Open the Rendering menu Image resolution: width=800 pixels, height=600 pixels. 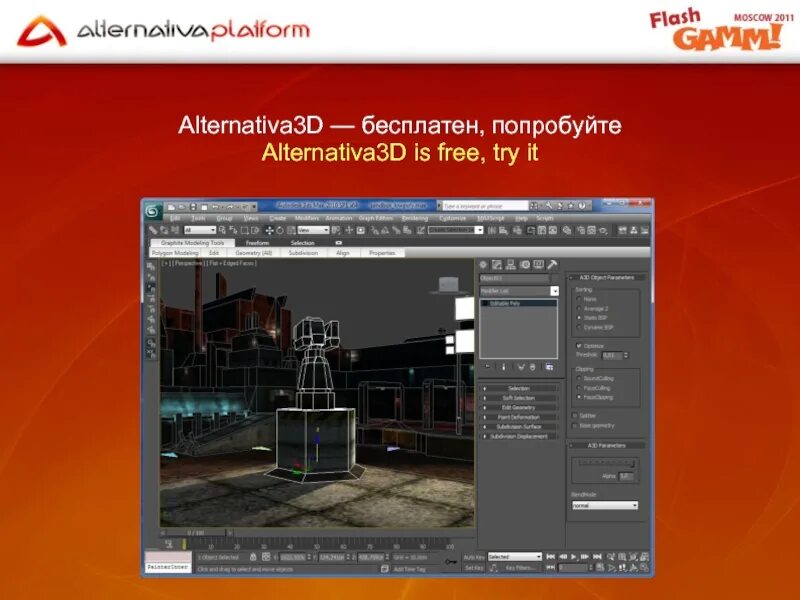coord(415,218)
